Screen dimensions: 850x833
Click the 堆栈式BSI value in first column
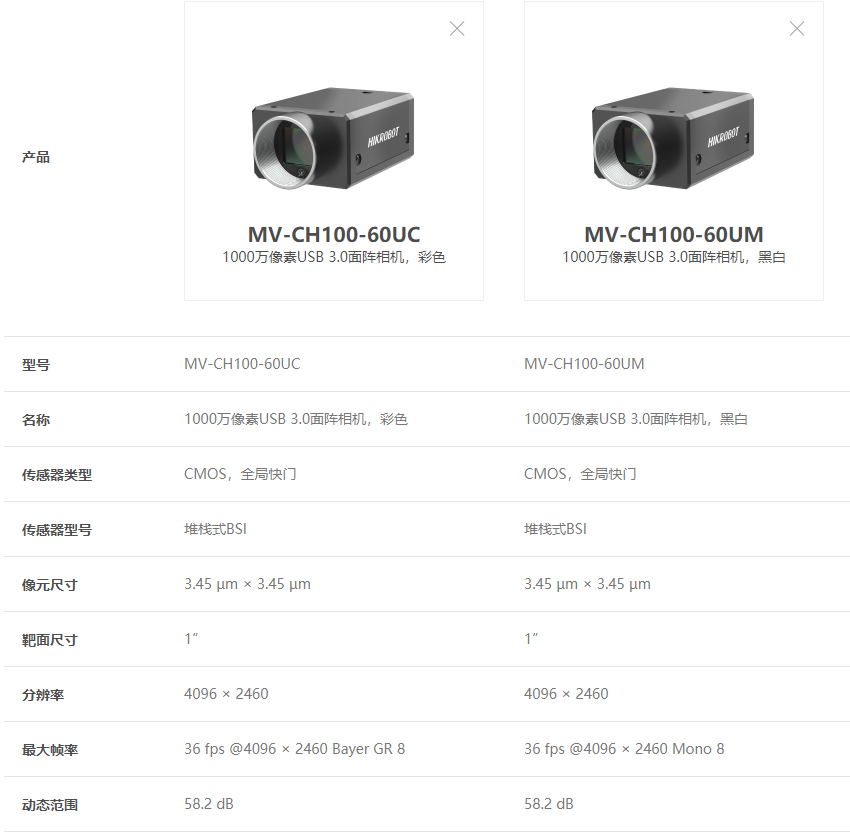(216, 529)
